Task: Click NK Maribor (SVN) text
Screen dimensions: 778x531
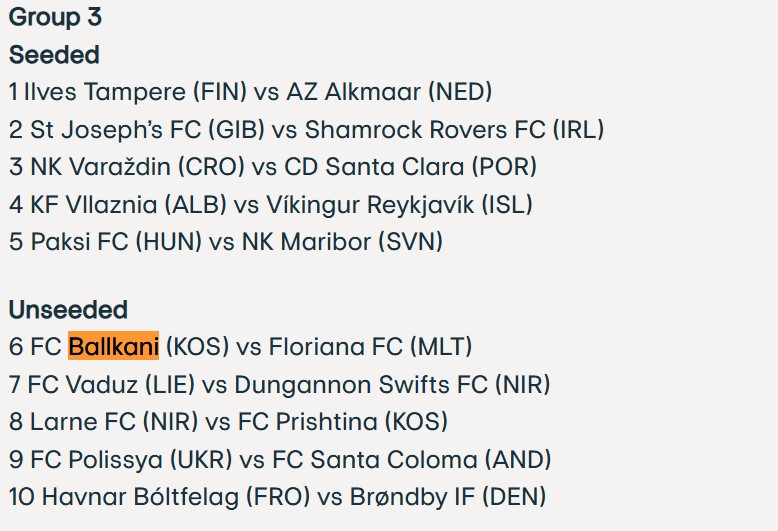Action: point(342,242)
